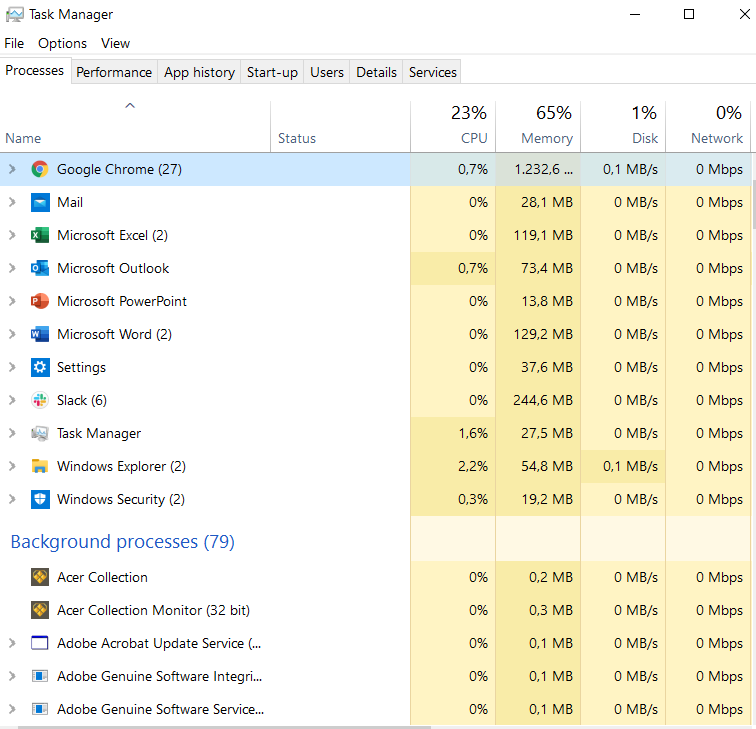Click the Task Manager row icon

tap(40, 433)
